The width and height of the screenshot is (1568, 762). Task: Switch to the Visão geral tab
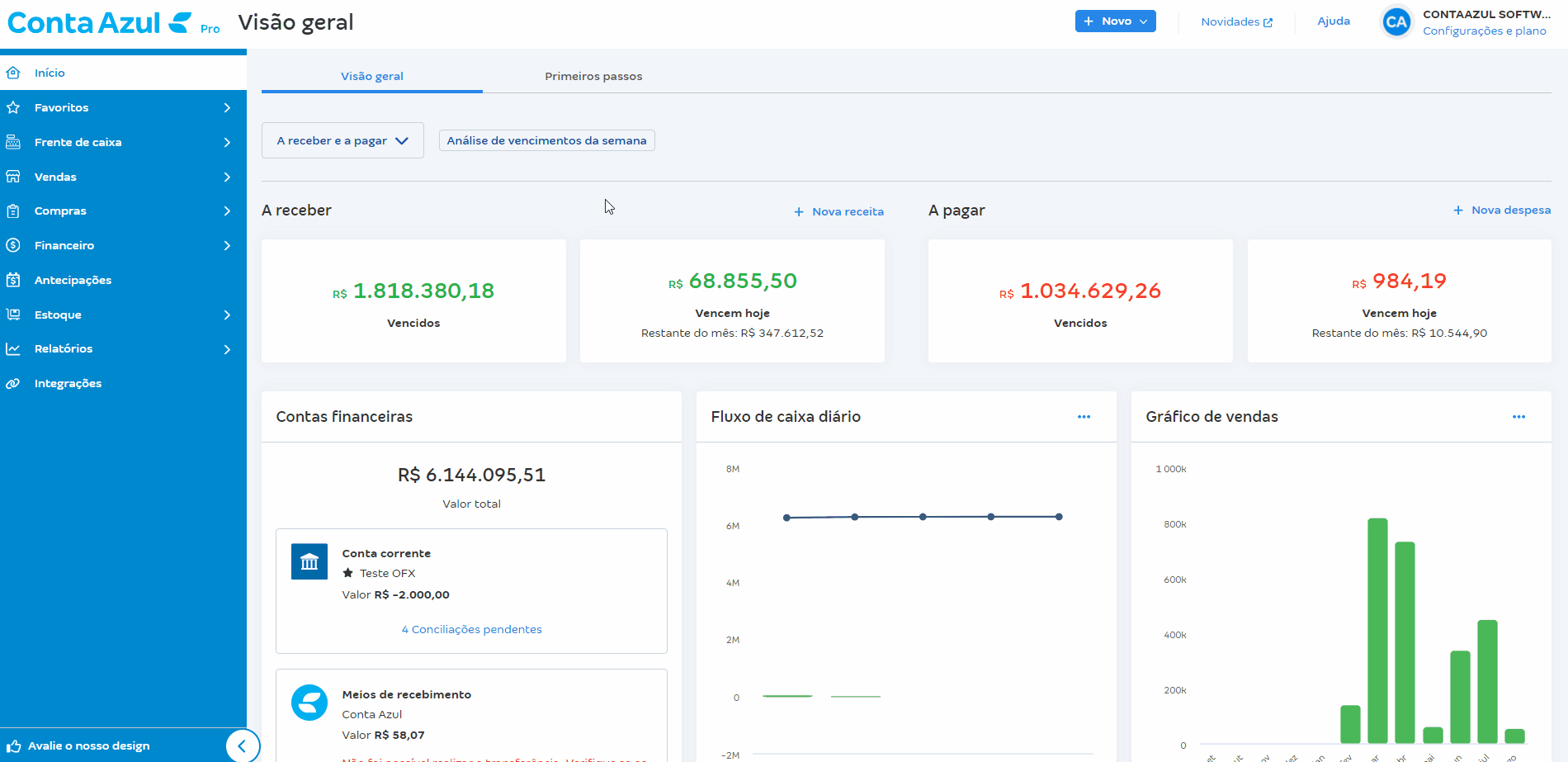(x=372, y=76)
